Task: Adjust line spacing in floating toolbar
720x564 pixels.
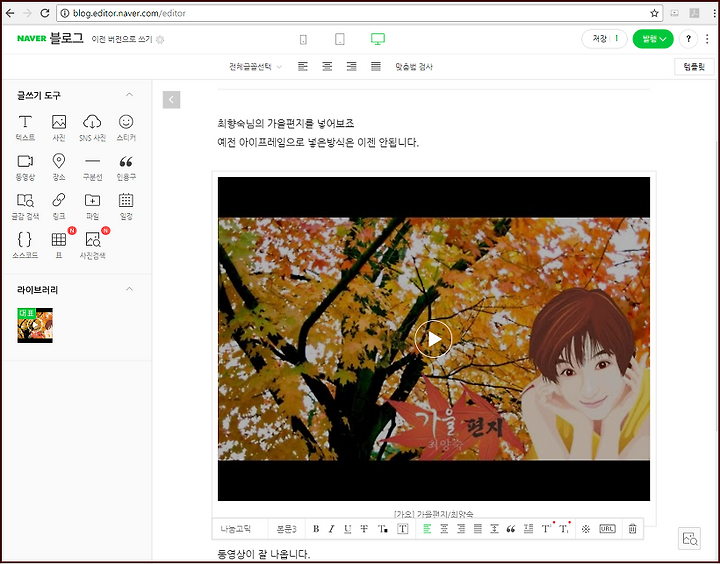Action: 494,529
